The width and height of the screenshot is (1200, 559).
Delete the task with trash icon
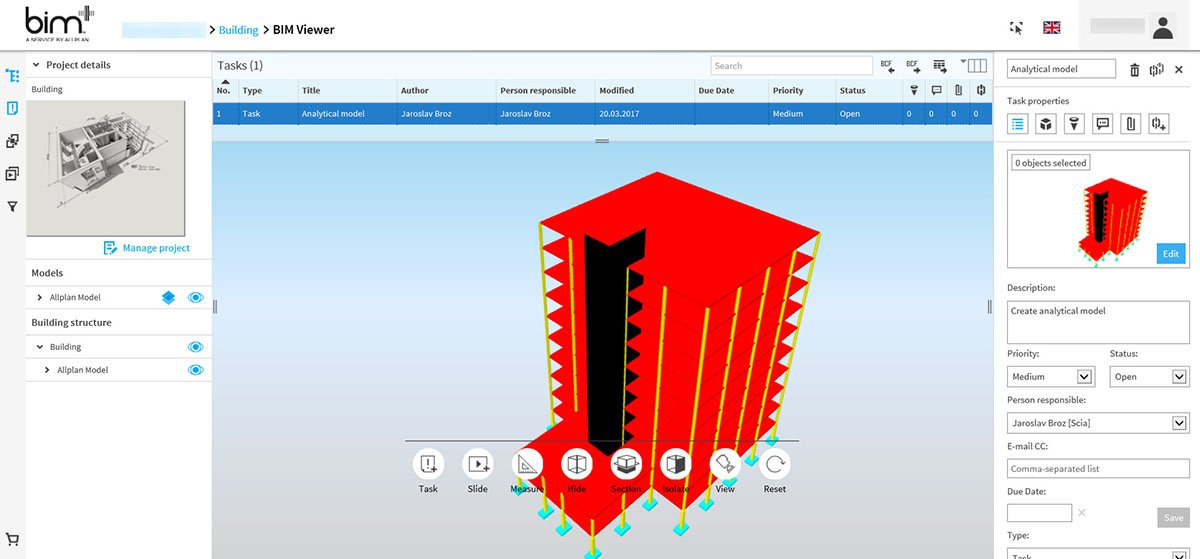[x=1134, y=69]
